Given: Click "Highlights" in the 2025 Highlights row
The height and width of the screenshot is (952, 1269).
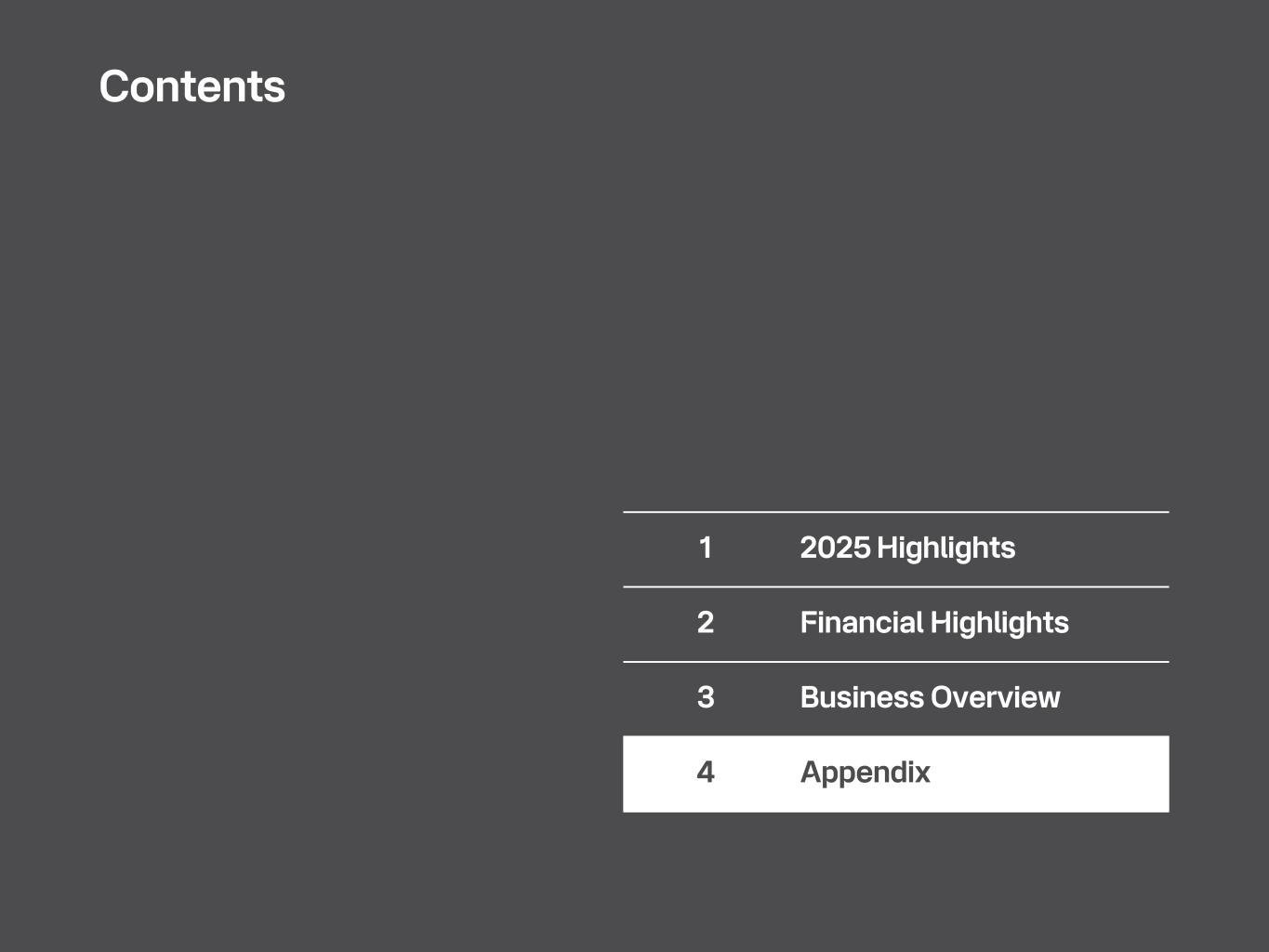Looking at the screenshot, I should [x=945, y=548].
